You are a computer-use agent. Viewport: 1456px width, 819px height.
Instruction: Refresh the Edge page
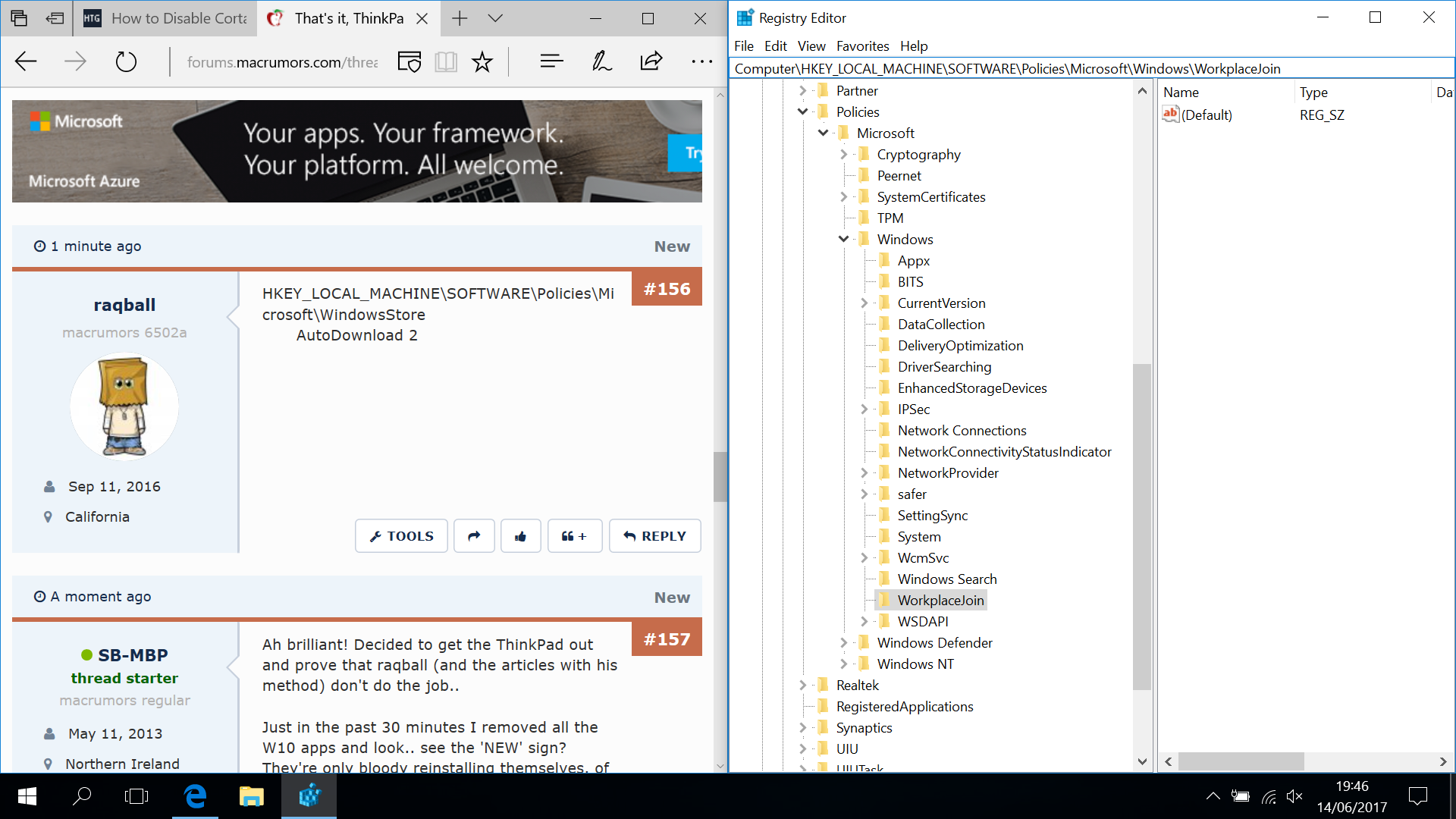pyautogui.click(x=126, y=61)
